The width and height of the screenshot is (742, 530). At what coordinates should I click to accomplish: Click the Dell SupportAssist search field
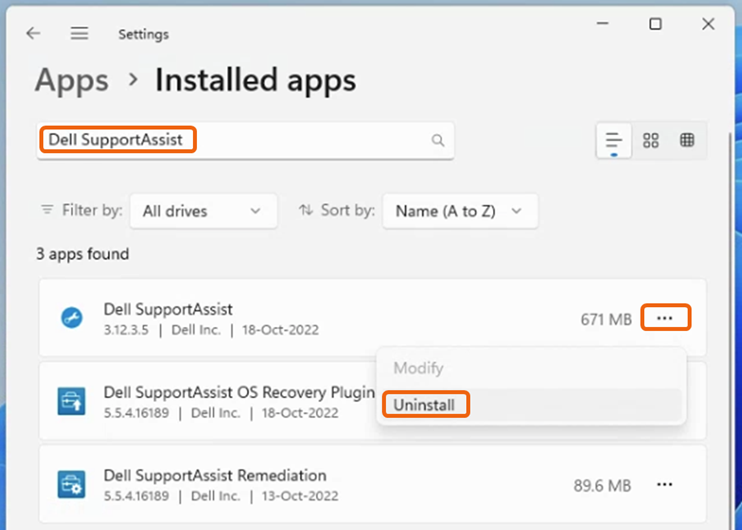coord(240,141)
